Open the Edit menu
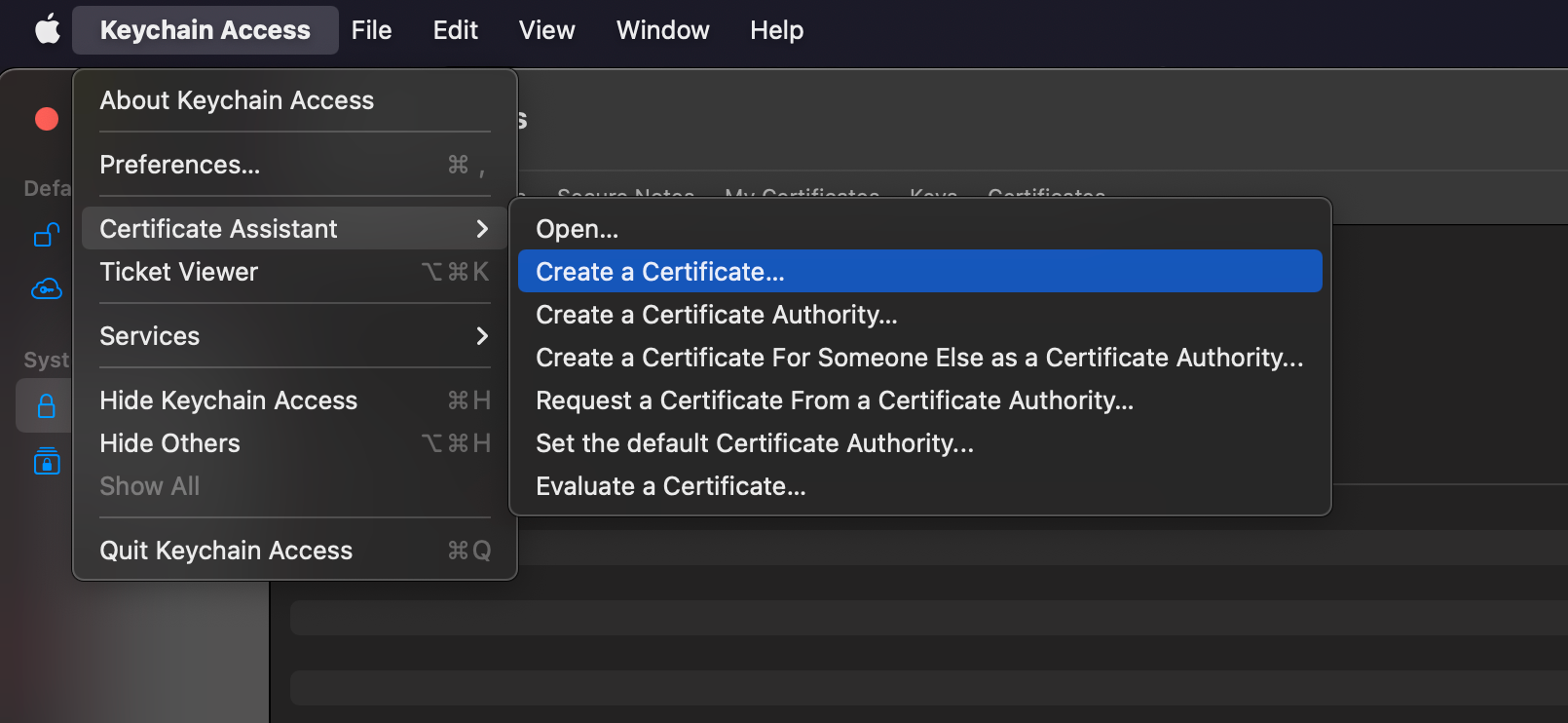The height and width of the screenshot is (723, 1568). pyautogui.click(x=455, y=30)
